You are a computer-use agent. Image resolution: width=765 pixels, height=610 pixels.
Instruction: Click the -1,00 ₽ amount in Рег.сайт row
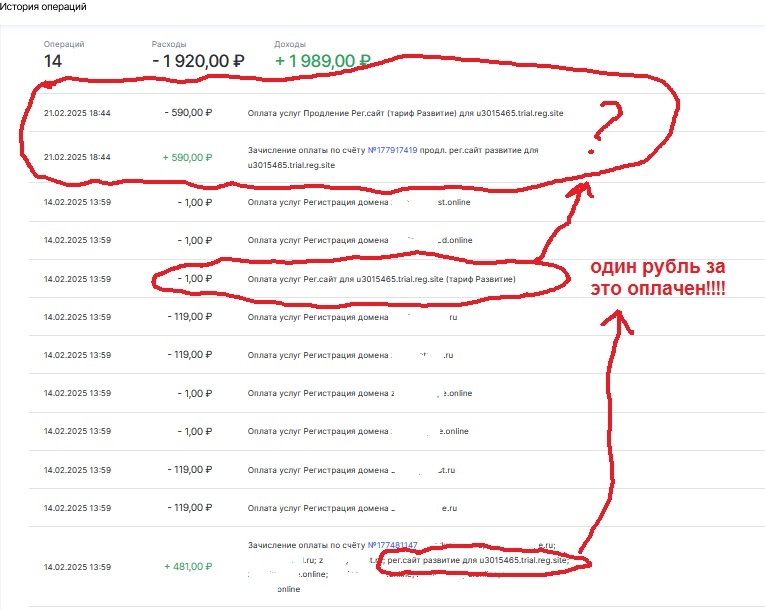(x=195, y=279)
